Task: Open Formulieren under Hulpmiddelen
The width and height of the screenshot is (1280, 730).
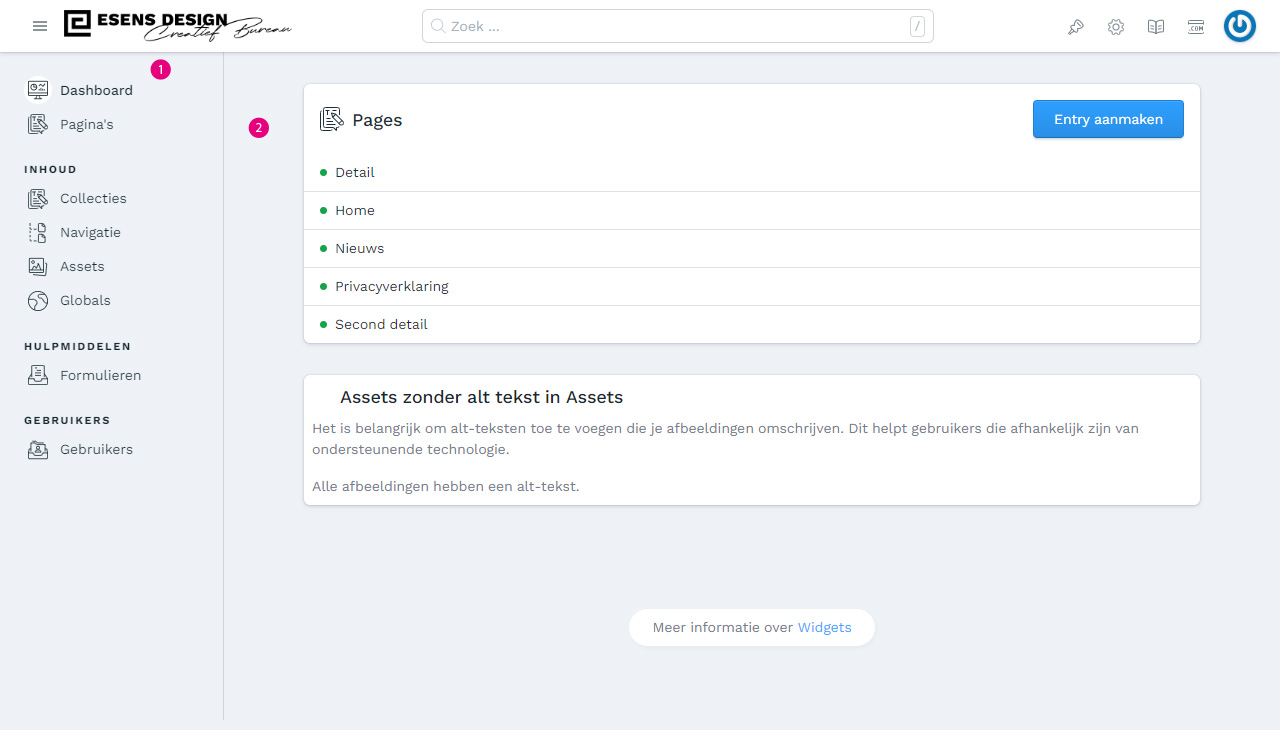Action: [100, 375]
